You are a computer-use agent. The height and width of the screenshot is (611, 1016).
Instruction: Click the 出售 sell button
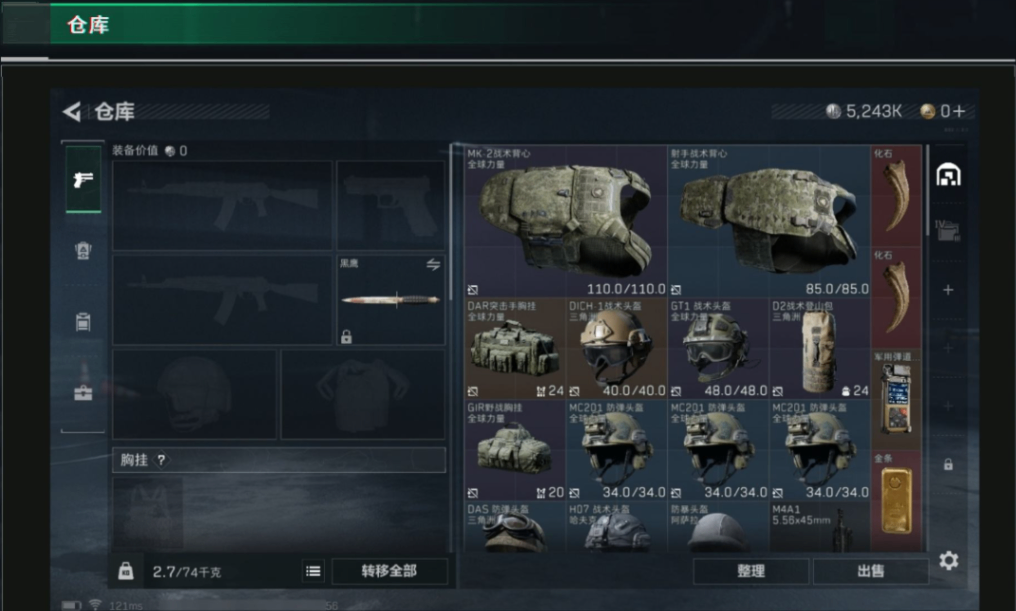click(x=870, y=571)
